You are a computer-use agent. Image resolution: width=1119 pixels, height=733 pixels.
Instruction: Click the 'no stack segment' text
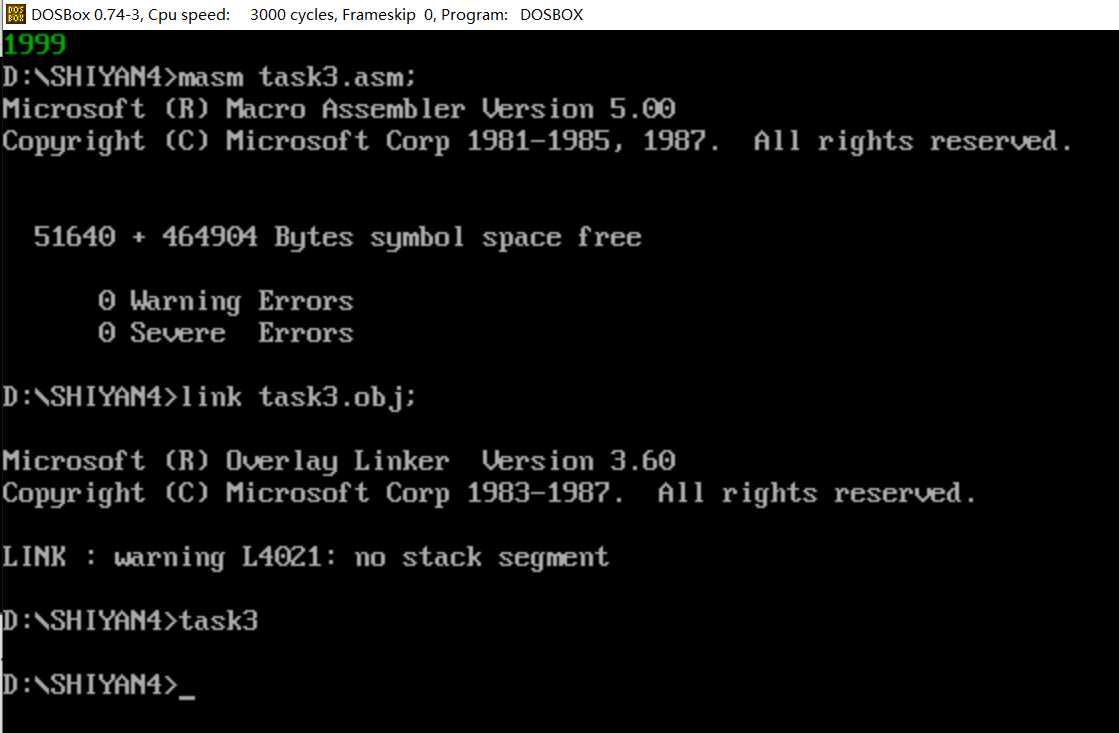point(481,557)
